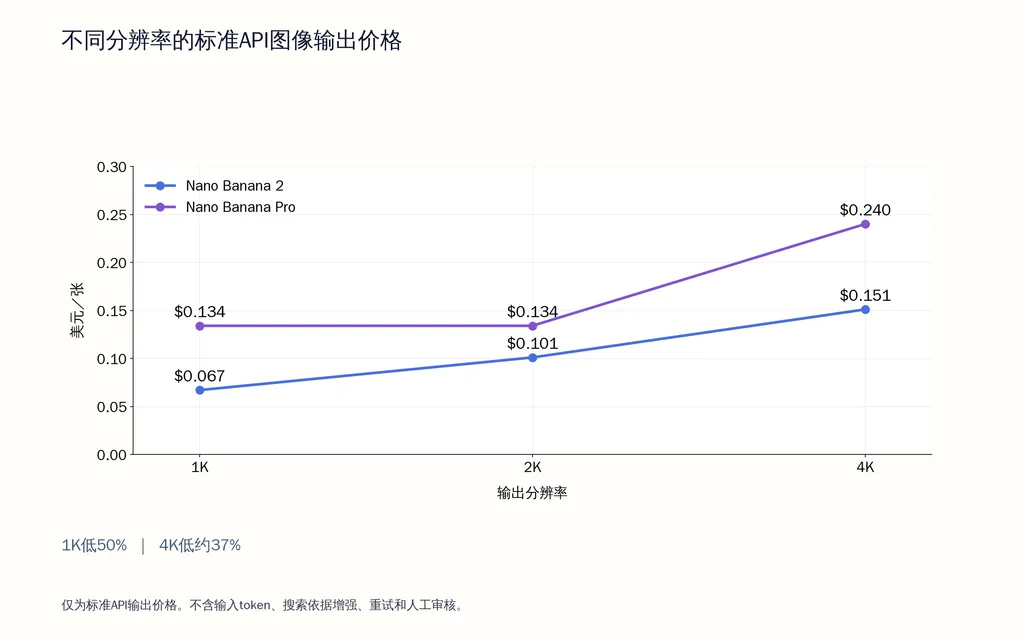The image size is (1024, 640).
Task: Click the 2K x-axis tick label
Action: (x=532, y=468)
